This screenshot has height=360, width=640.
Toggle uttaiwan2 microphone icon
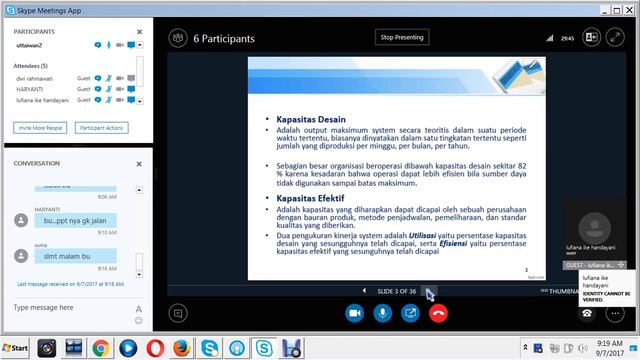click(109, 45)
